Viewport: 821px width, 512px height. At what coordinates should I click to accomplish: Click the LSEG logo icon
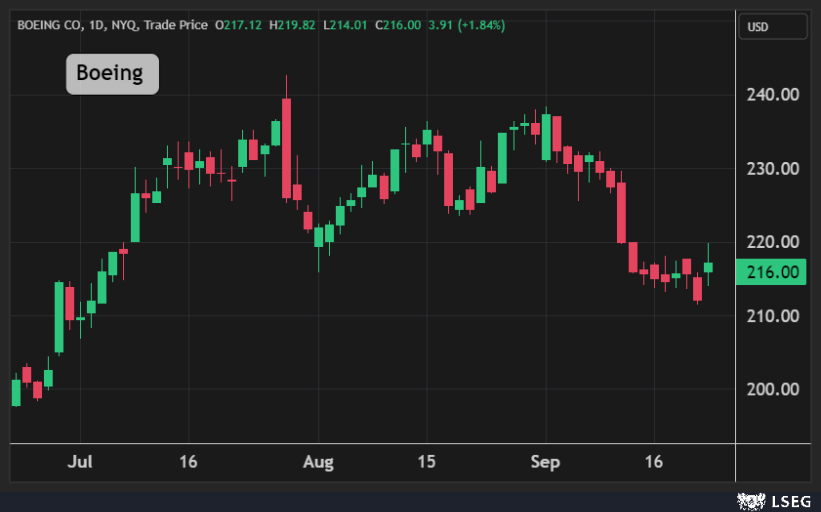750,500
